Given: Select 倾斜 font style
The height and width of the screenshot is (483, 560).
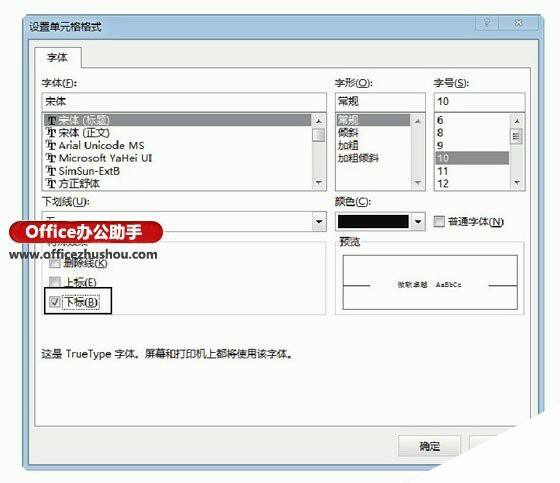Looking at the screenshot, I should 373,133.
